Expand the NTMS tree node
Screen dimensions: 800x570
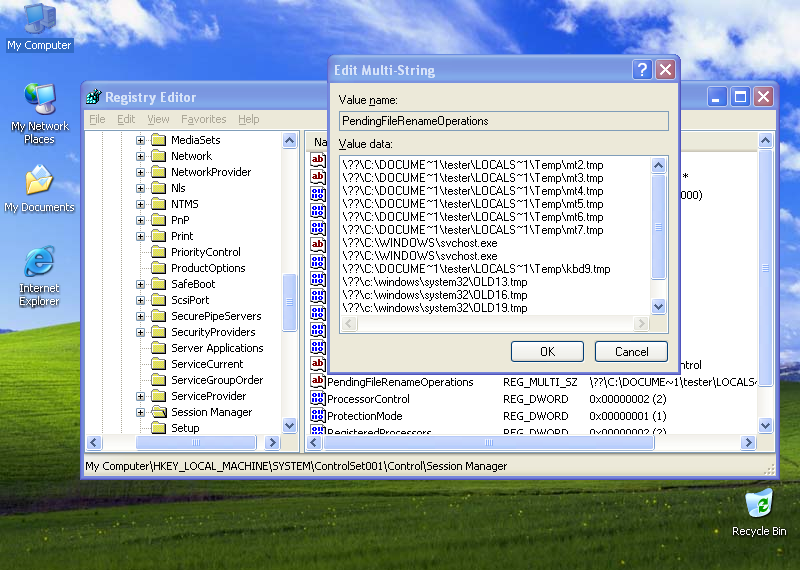pyautogui.click(x=140, y=204)
